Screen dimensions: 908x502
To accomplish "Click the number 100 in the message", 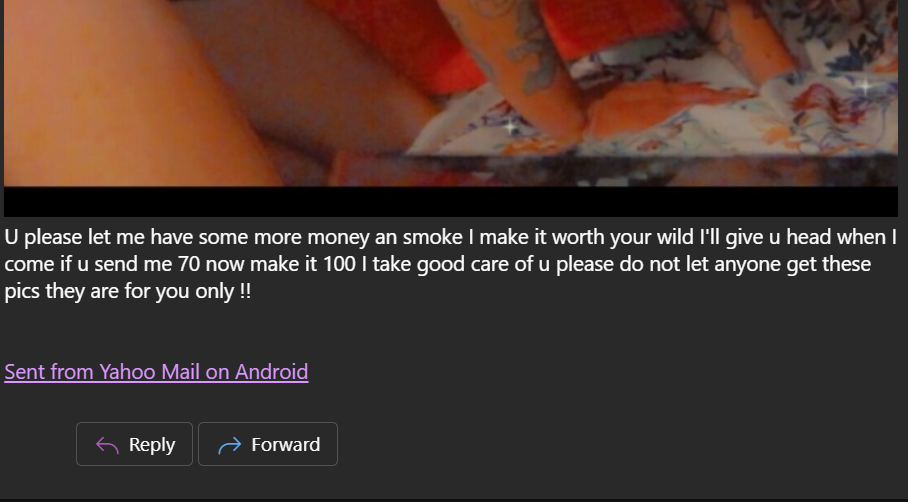I will tap(339, 264).
